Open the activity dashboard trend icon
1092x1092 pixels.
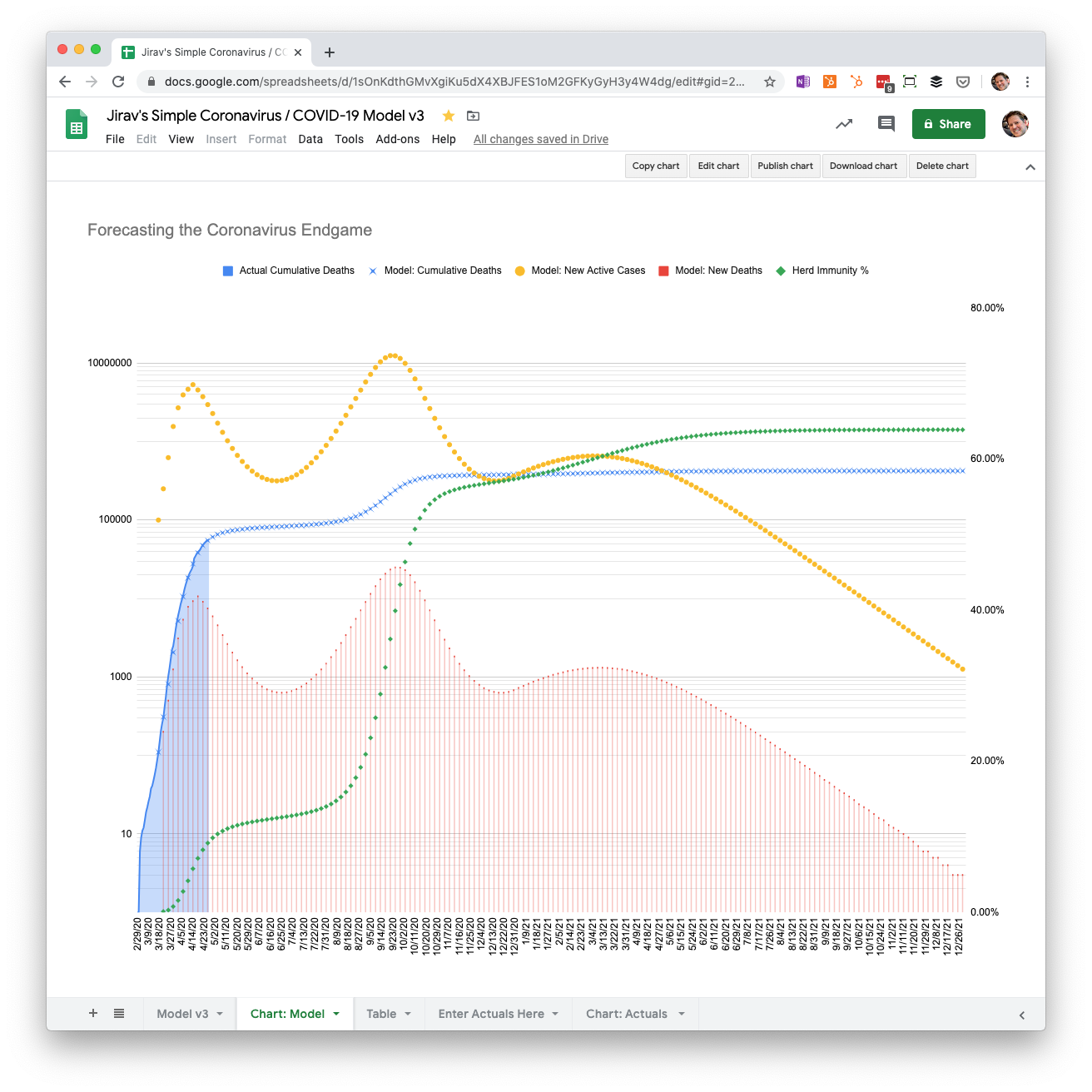[x=844, y=124]
